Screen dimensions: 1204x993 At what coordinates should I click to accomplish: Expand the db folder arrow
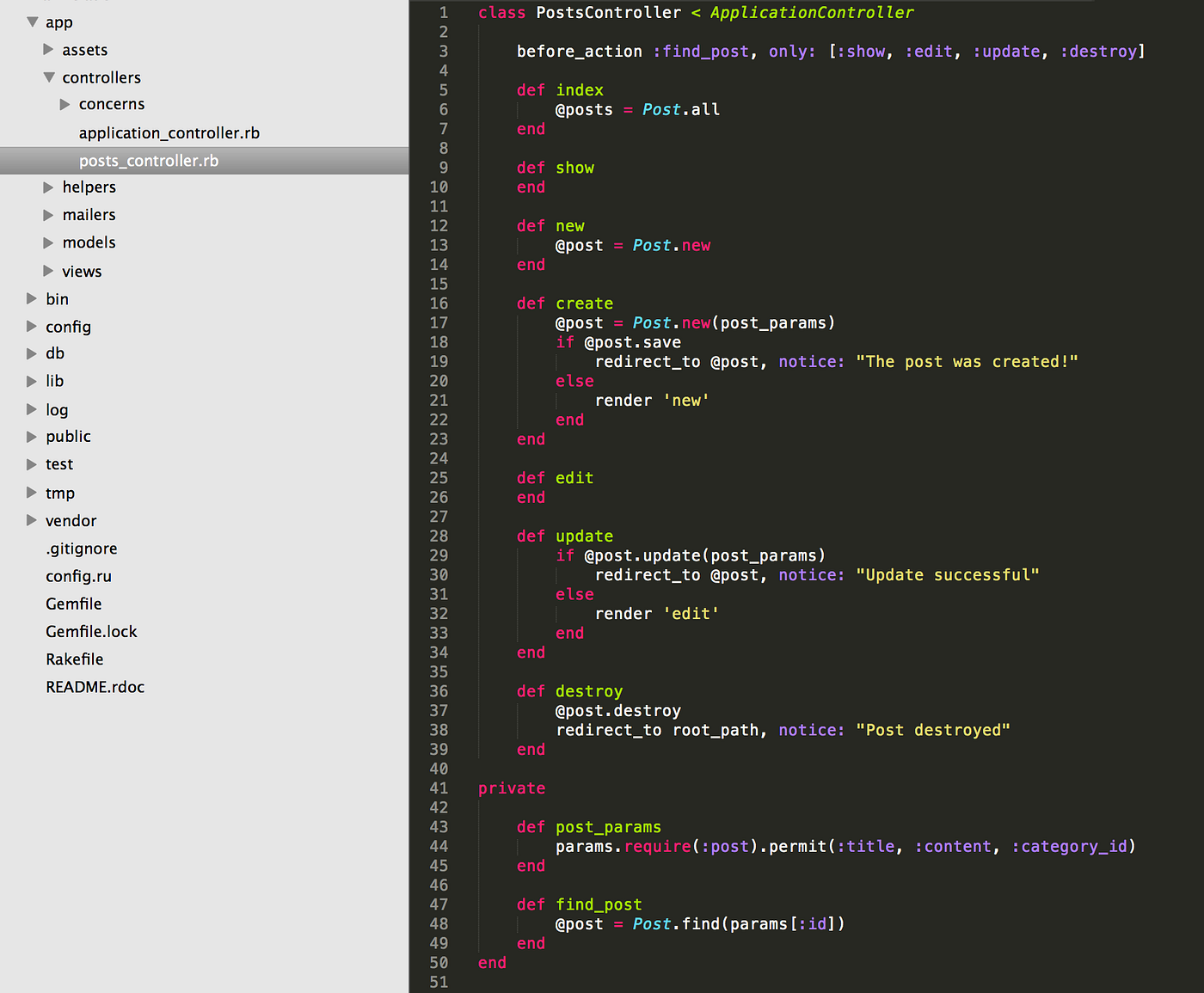click(32, 353)
